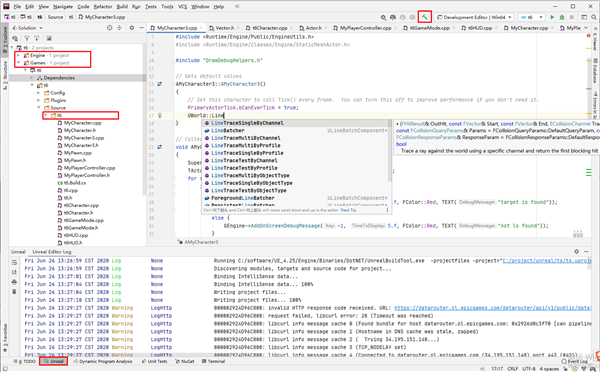Screen dimensions: 600x372
Task: Open the Build menu
Action: (122, 7)
